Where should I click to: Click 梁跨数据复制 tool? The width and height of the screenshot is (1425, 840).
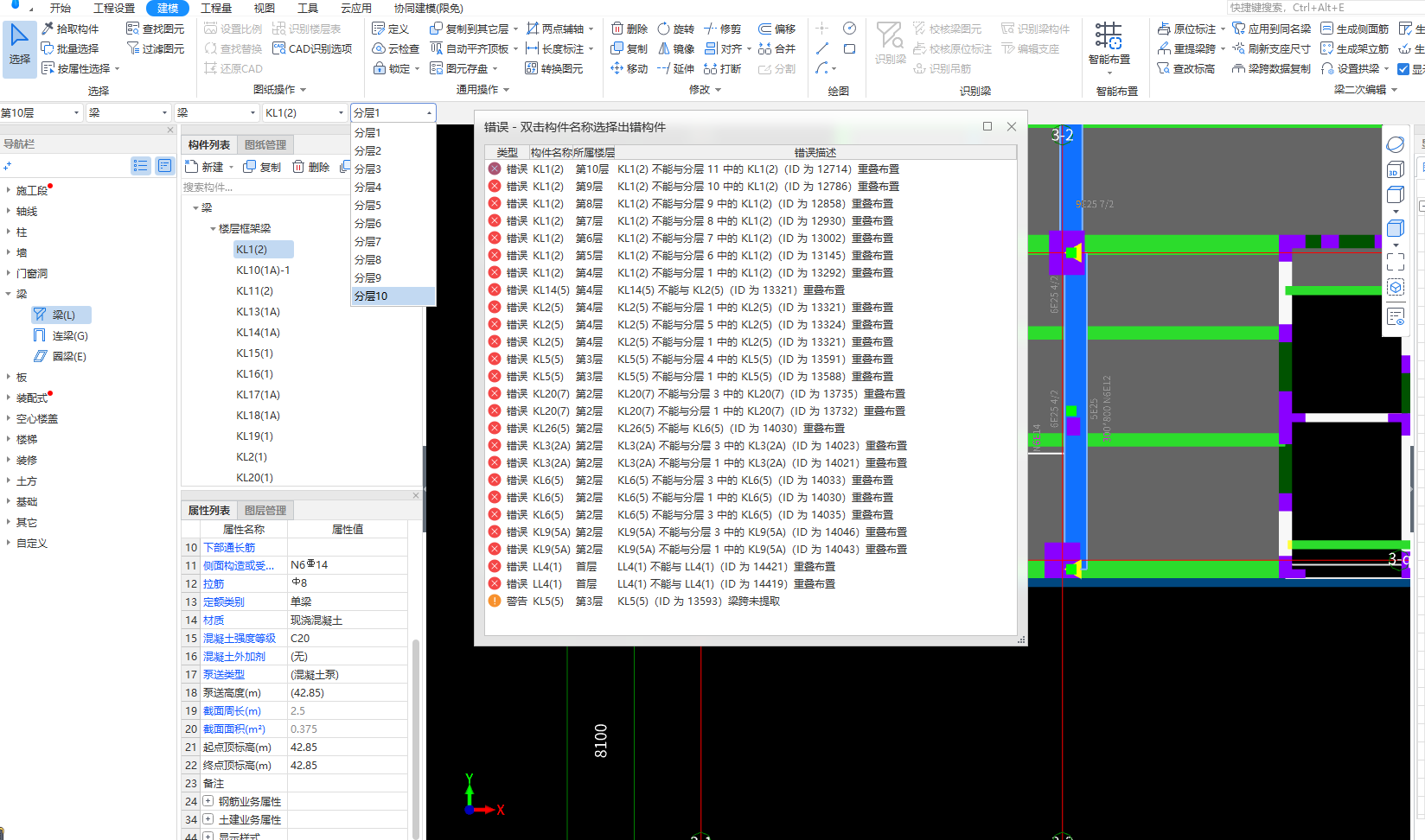[x=1271, y=68]
